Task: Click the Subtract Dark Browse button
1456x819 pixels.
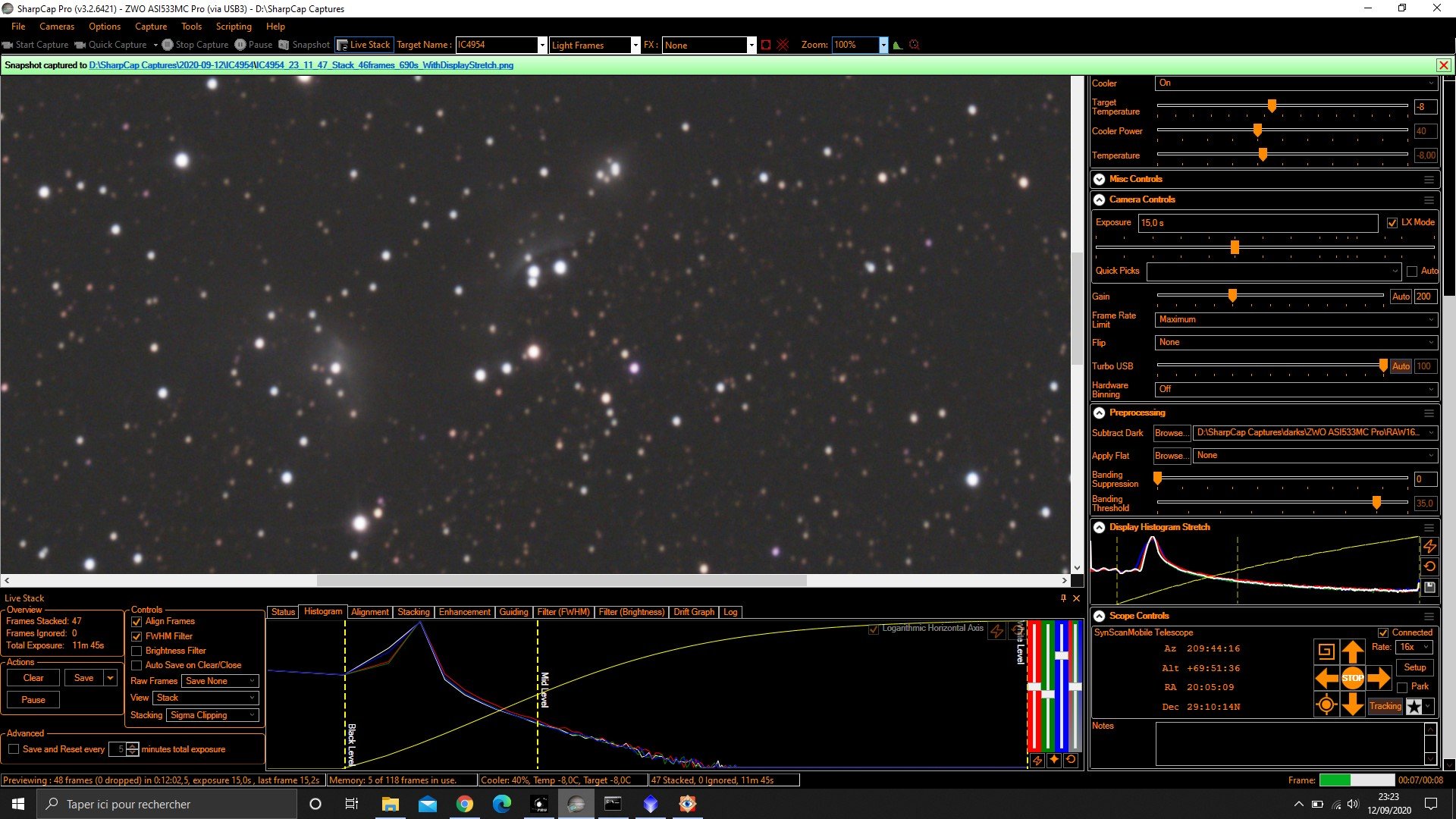Action: pyautogui.click(x=1172, y=433)
